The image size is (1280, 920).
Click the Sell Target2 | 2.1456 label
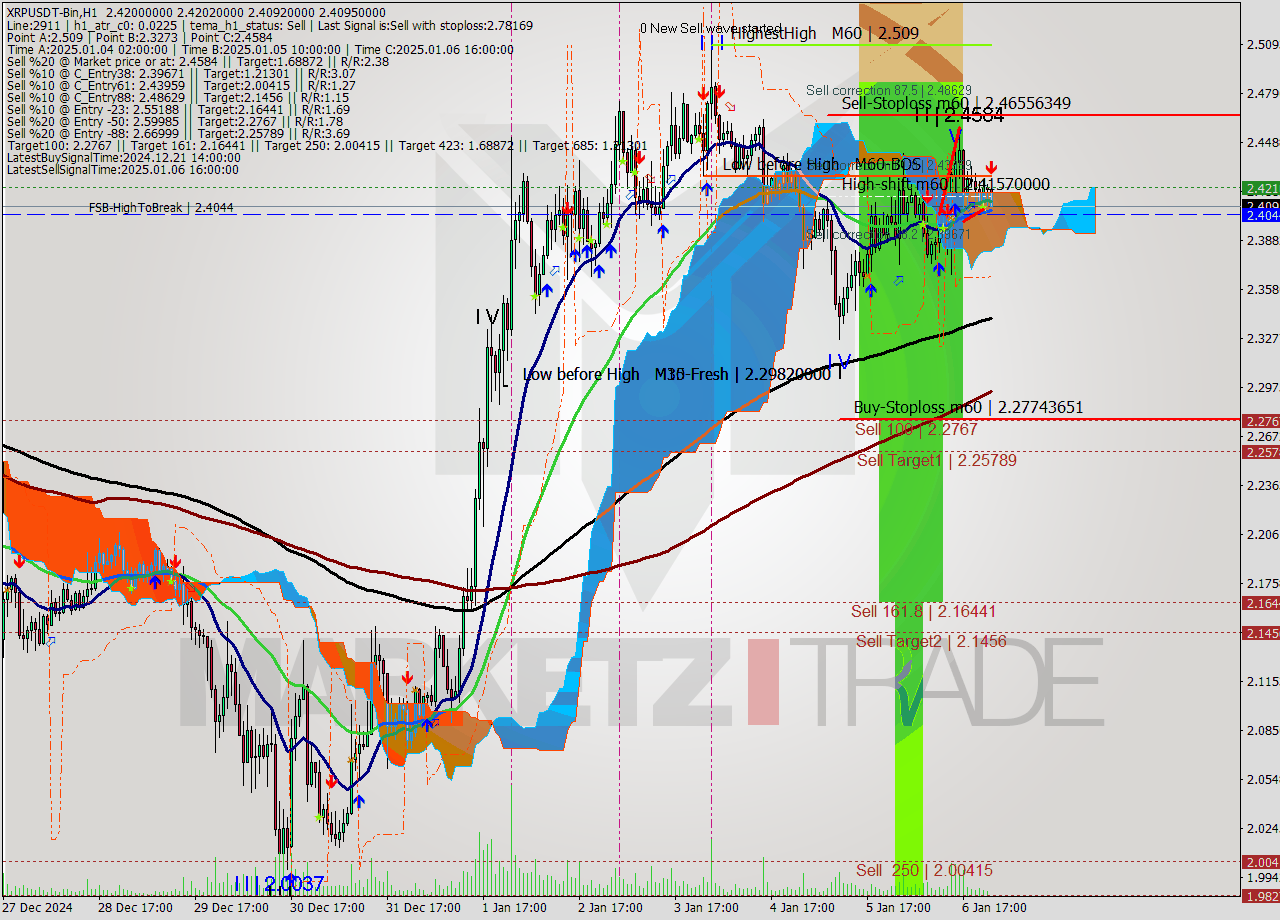click(931, 641)
